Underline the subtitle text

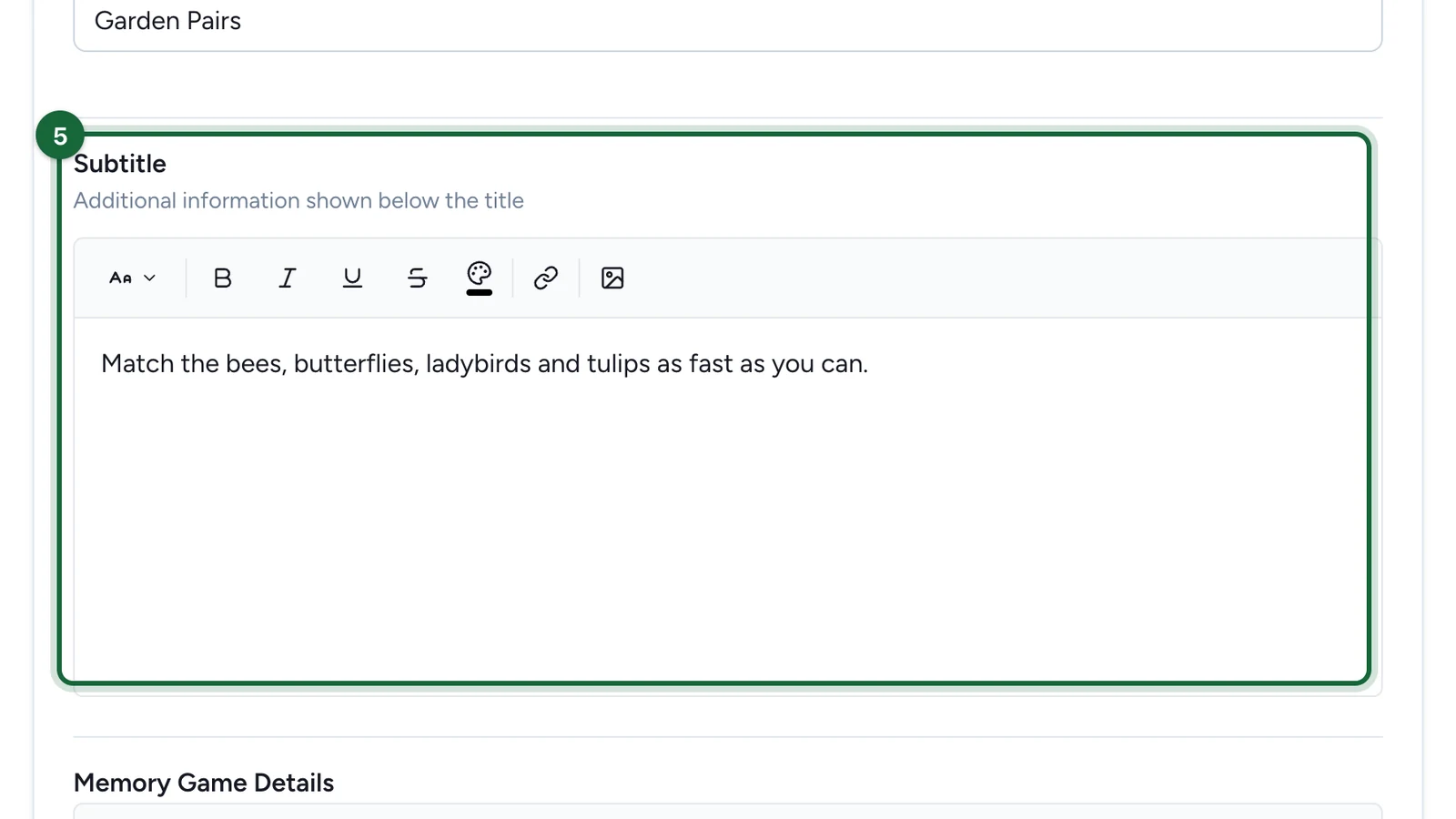[x=352, y=278]
